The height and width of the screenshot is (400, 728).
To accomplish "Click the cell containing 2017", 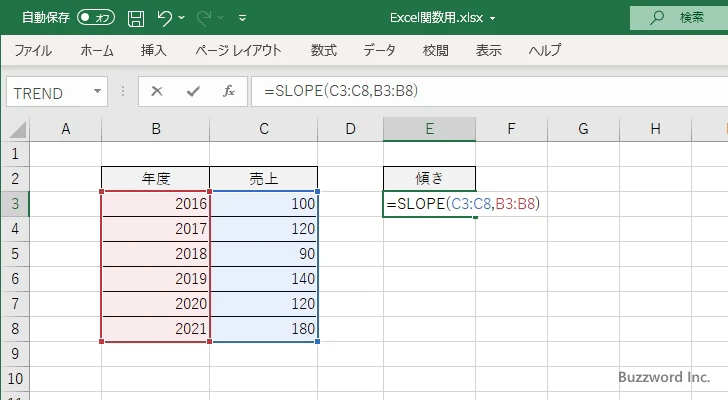I will [156, 229].
